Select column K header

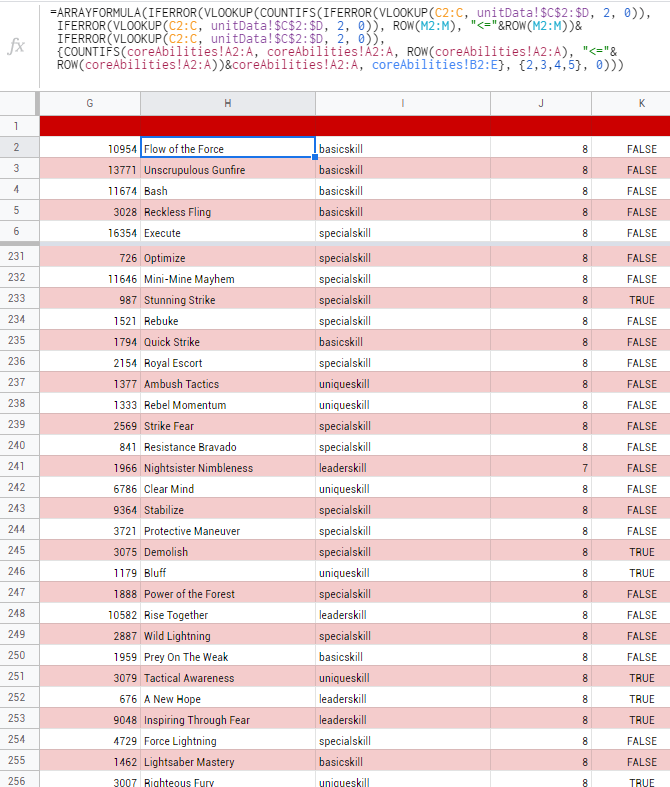(631, 103)
